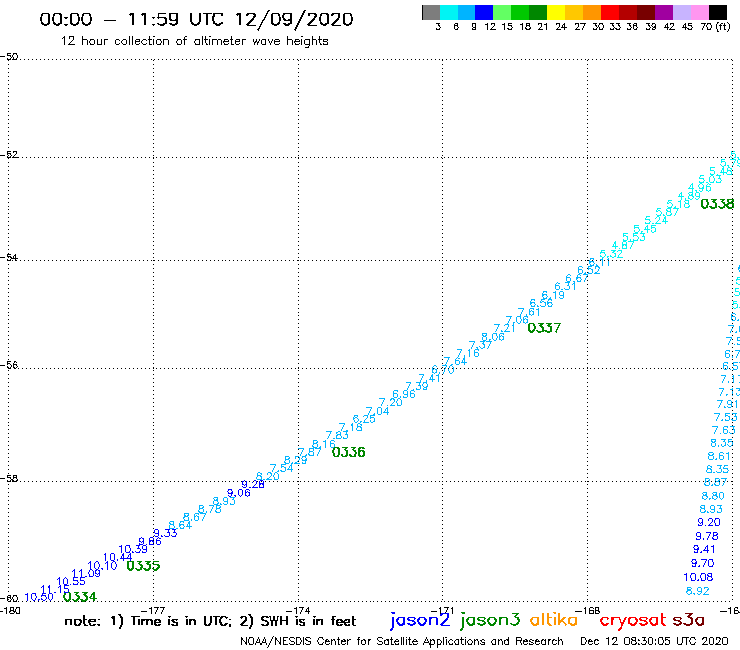The height and width of the screenshot is (650, 740).
Task: Click longitude axis label '-177'
Action: pyautogui.click(x=153, y=610)
